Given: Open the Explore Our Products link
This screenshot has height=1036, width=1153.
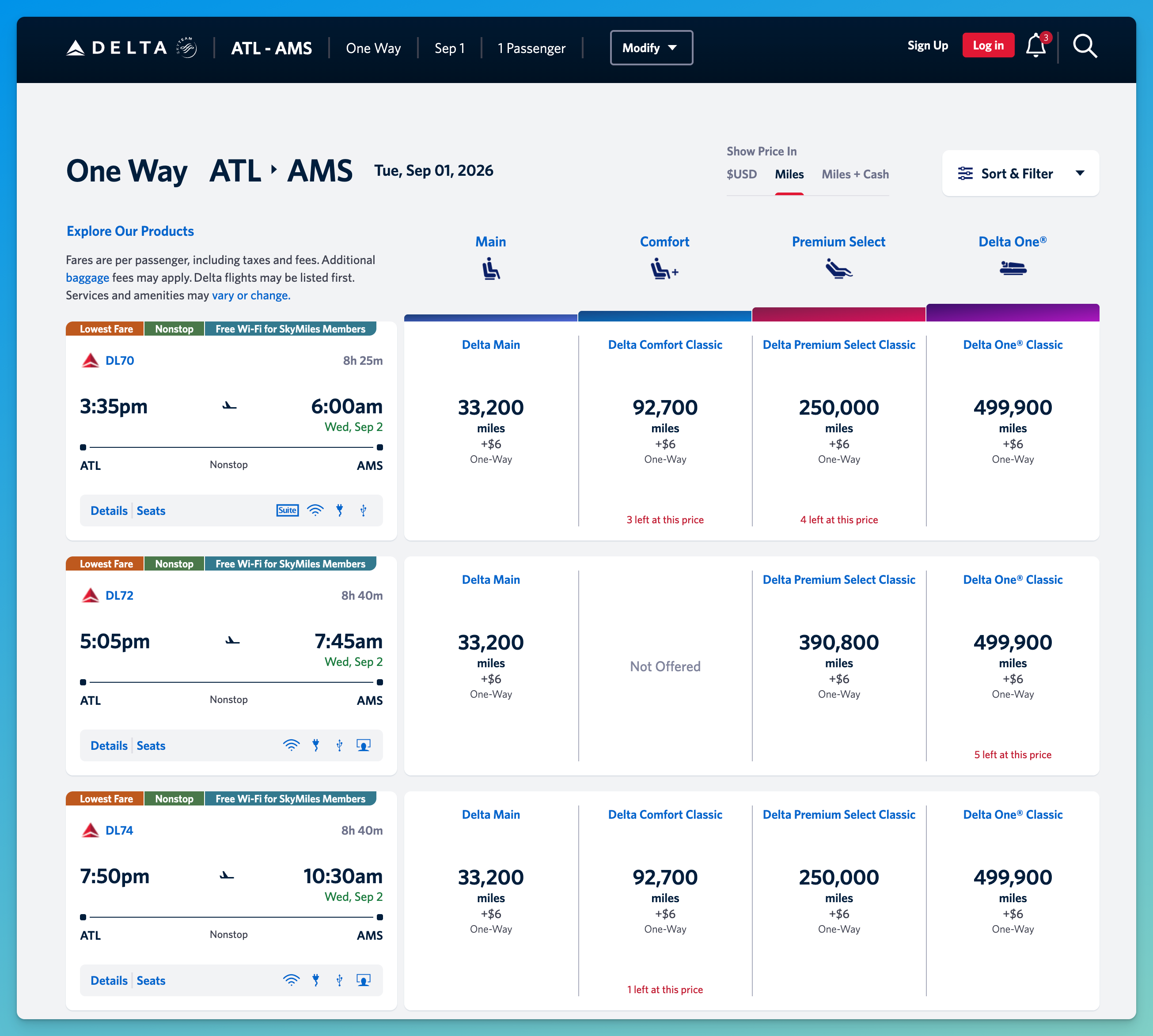Looking at the screenshot, I should (130, 231).
